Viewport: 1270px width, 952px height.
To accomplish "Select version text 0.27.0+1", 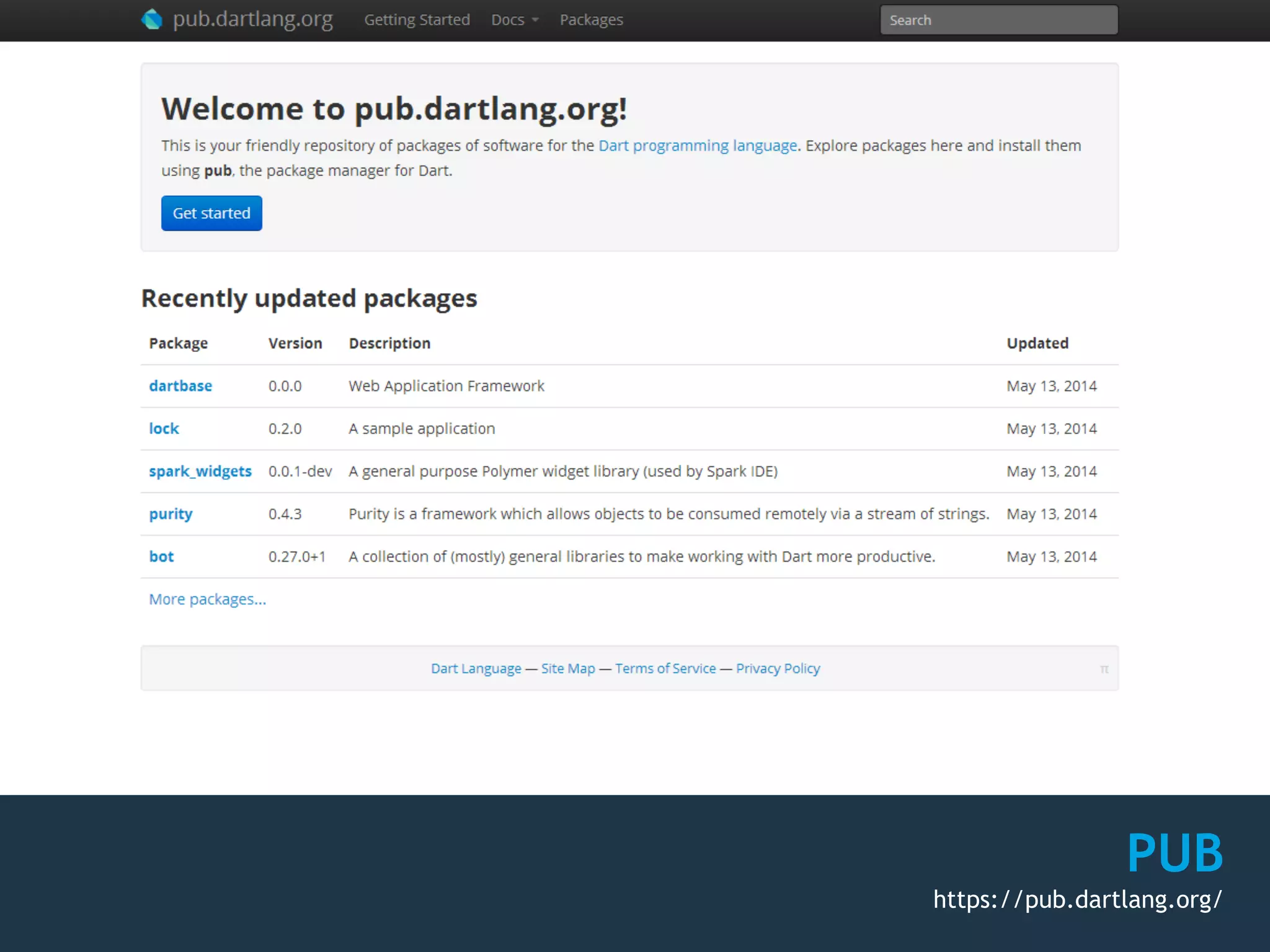I will tap(296, 557).
